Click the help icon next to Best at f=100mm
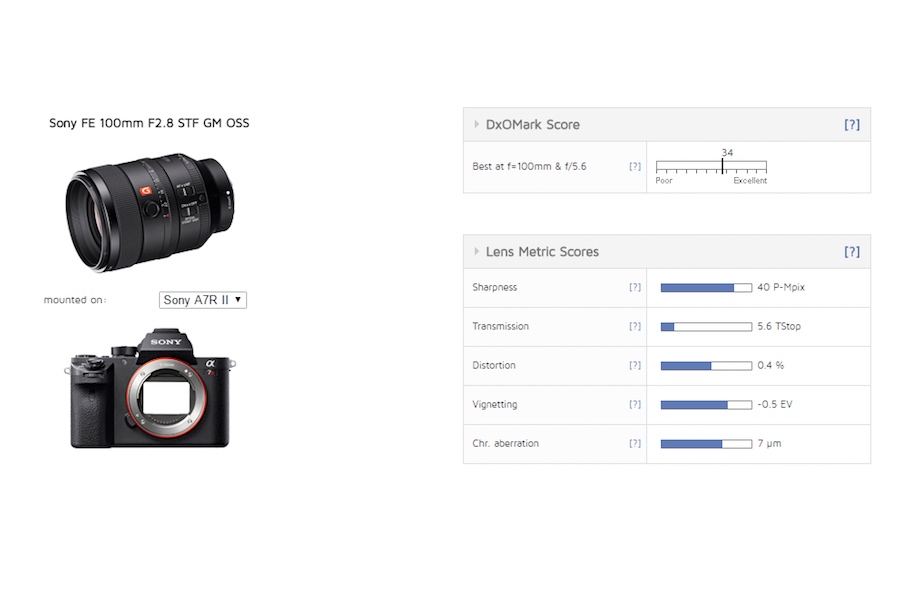Viewport: 900px width, 600px height. (634, 166)
